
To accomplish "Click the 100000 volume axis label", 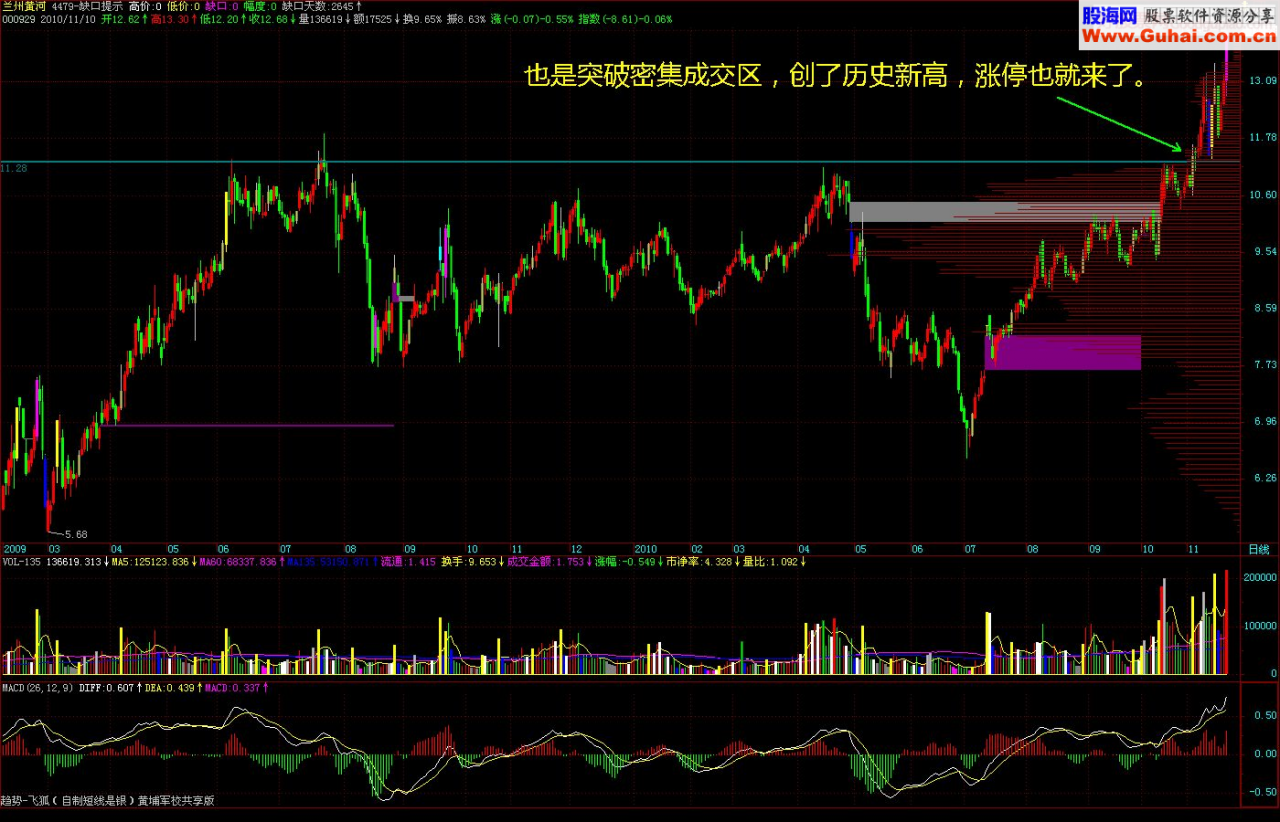I will point(1259,626).
